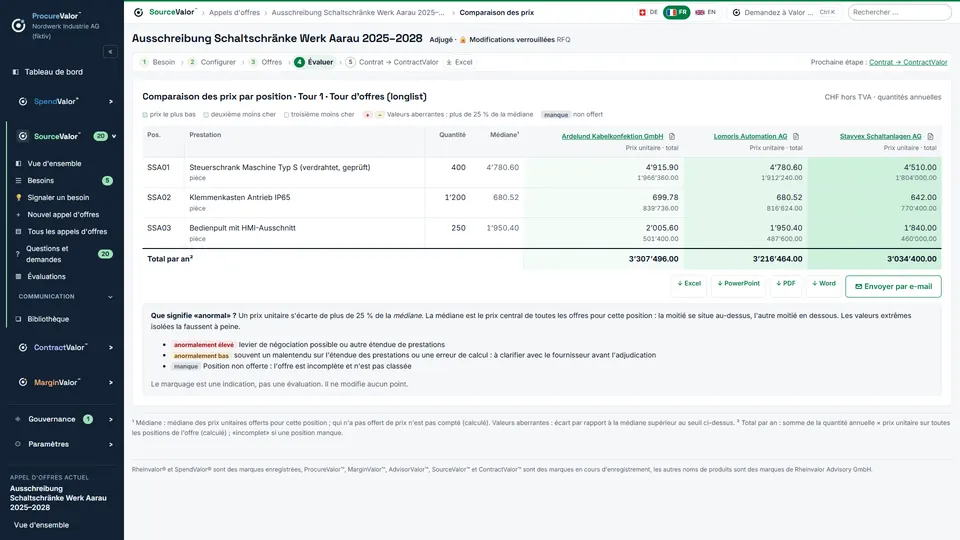Viewport: 960px width, 540px height.
Task: Switch language to EN
Action: (x=705, y=12)
